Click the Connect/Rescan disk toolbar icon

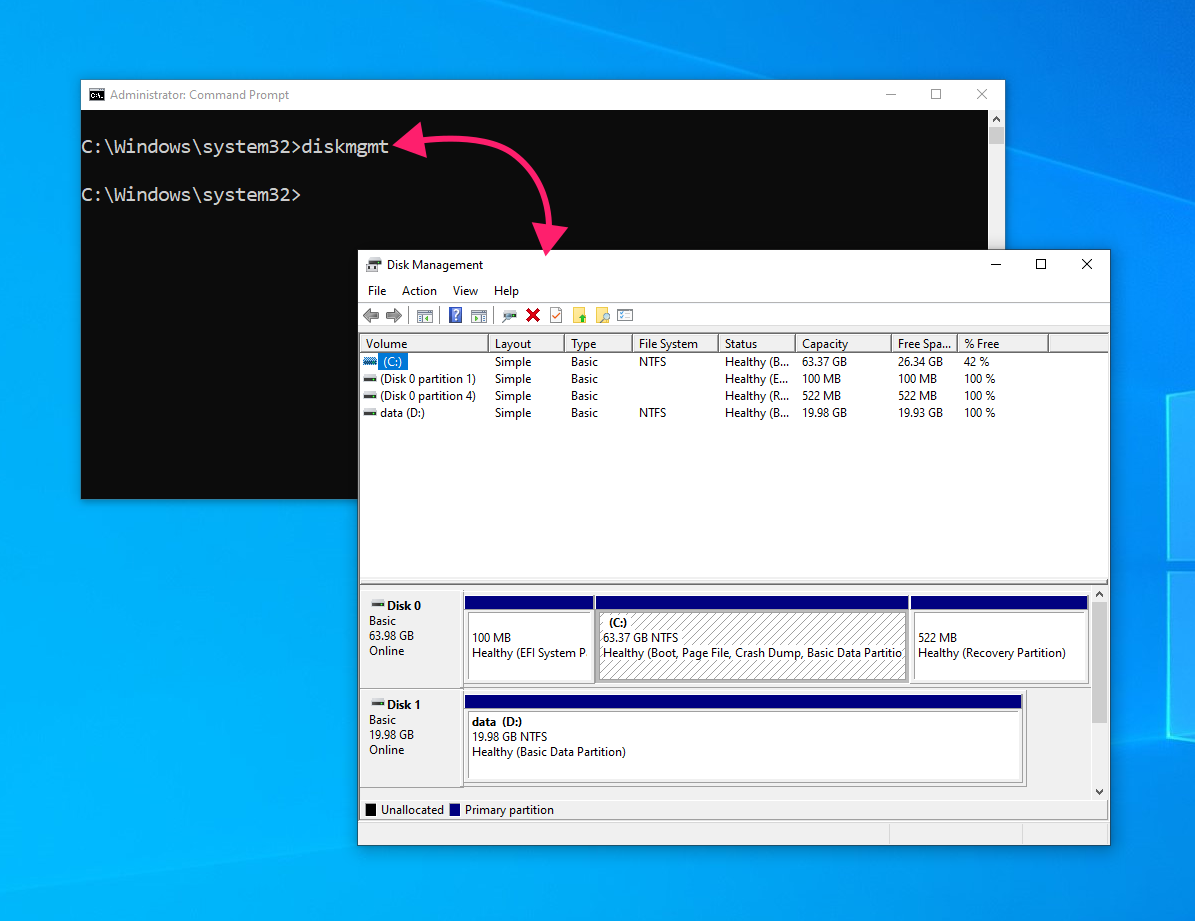pyautogui.click(x=509, y=316)
